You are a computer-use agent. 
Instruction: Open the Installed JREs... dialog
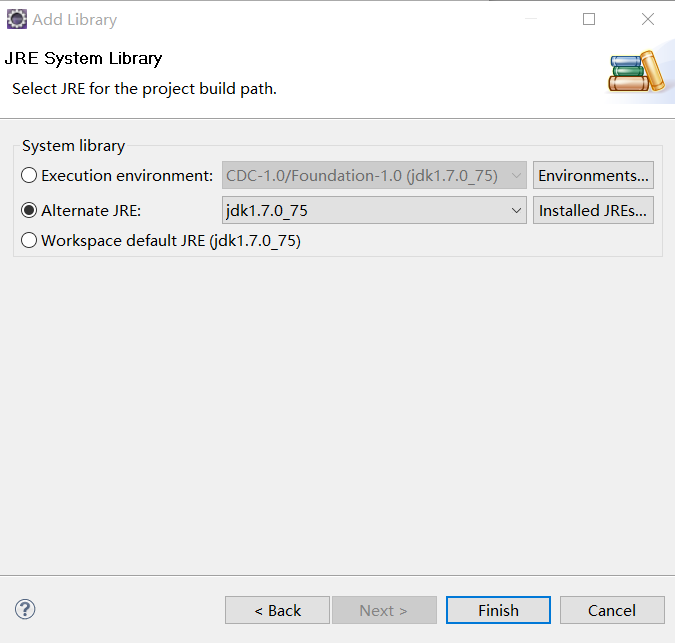point(593,210)
